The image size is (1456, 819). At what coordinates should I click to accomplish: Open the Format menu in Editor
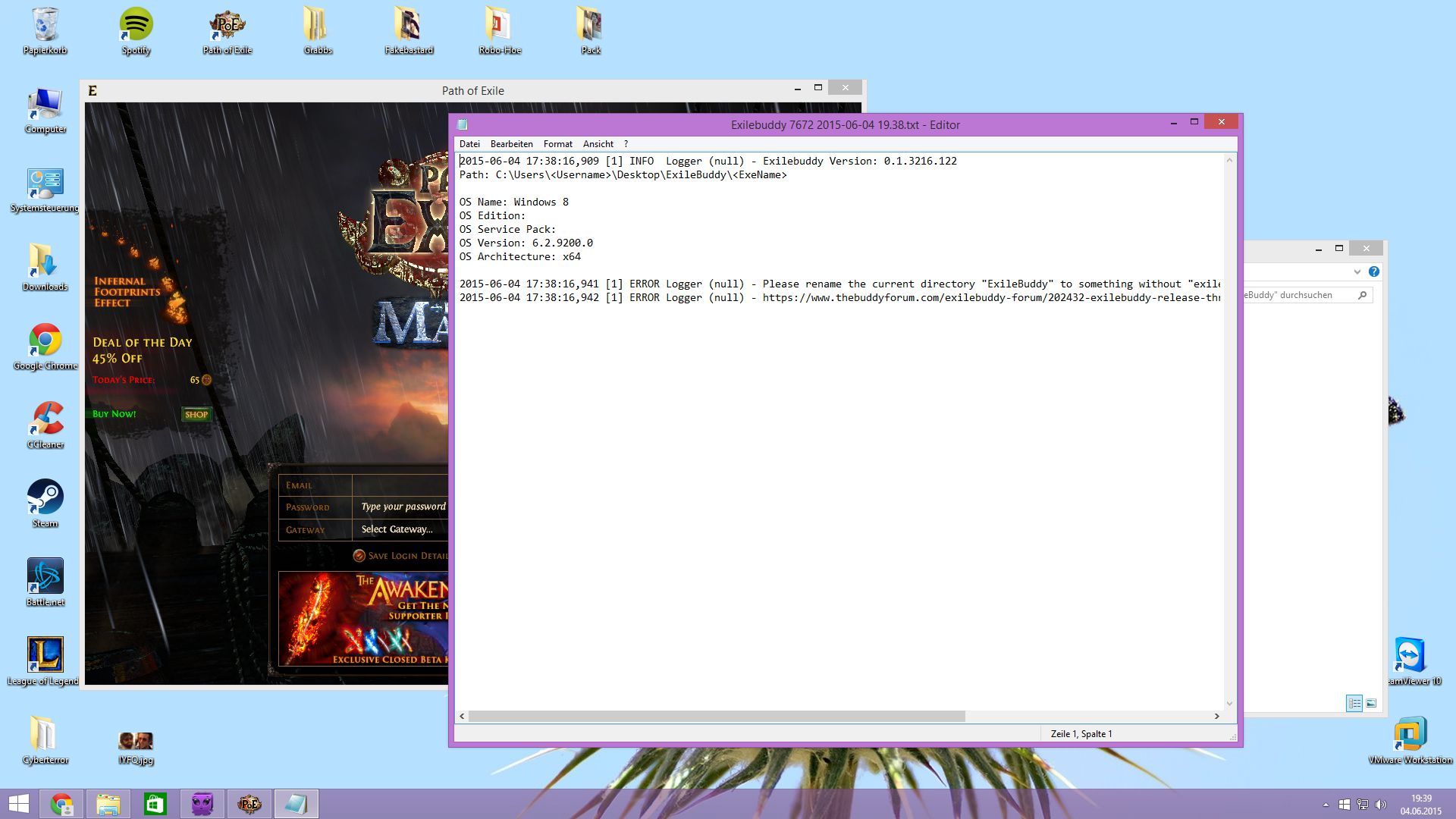(557, 144)
